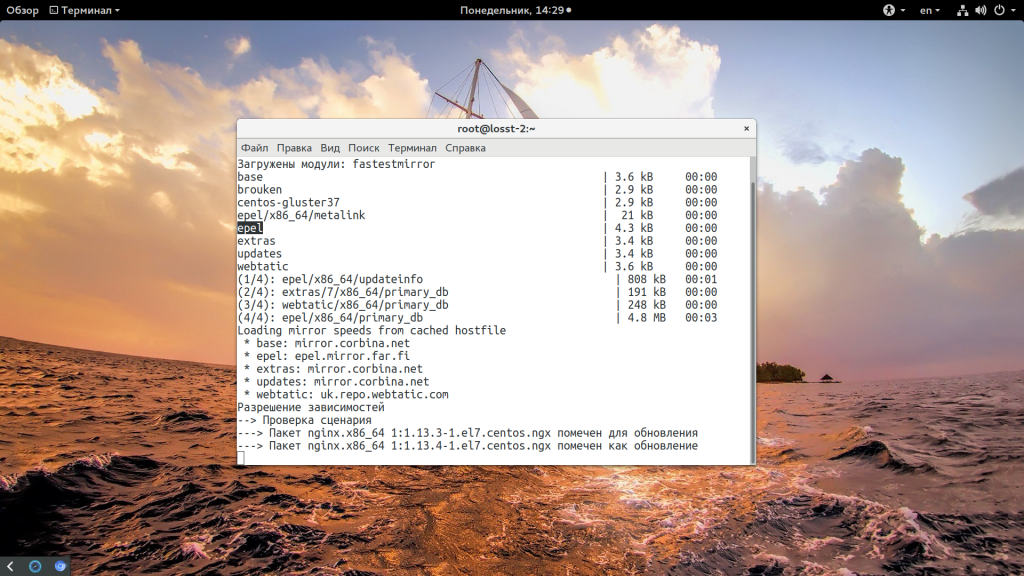This screenshot has width=1024, height=576.
Task: Open the Поиск menu
Action: click(364, 148)
